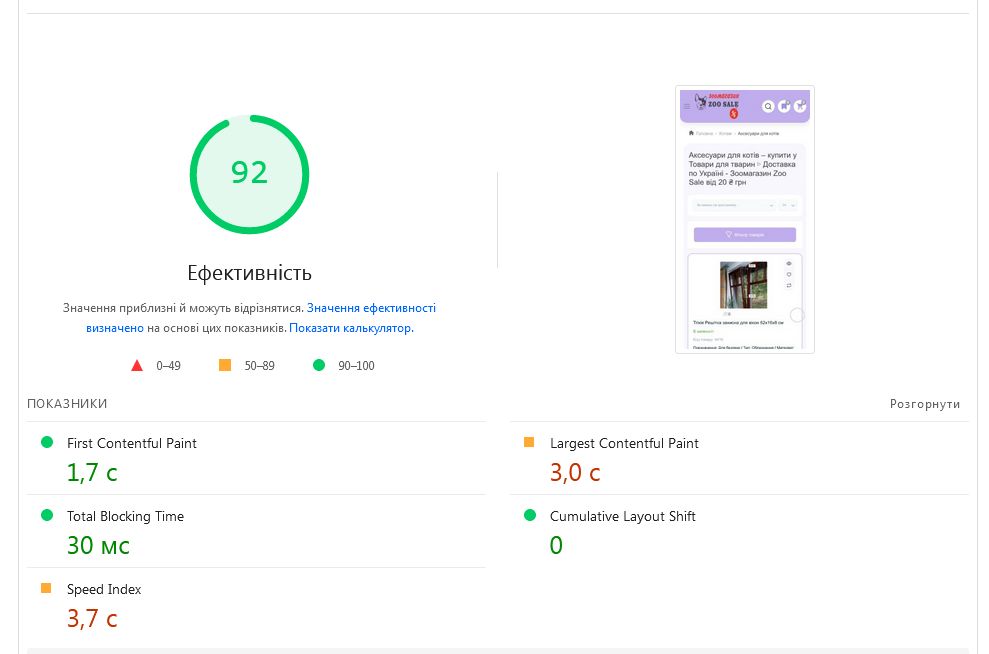
Task: Expand metrics with the Розгорнути toggle
Action: click(924, 404)
